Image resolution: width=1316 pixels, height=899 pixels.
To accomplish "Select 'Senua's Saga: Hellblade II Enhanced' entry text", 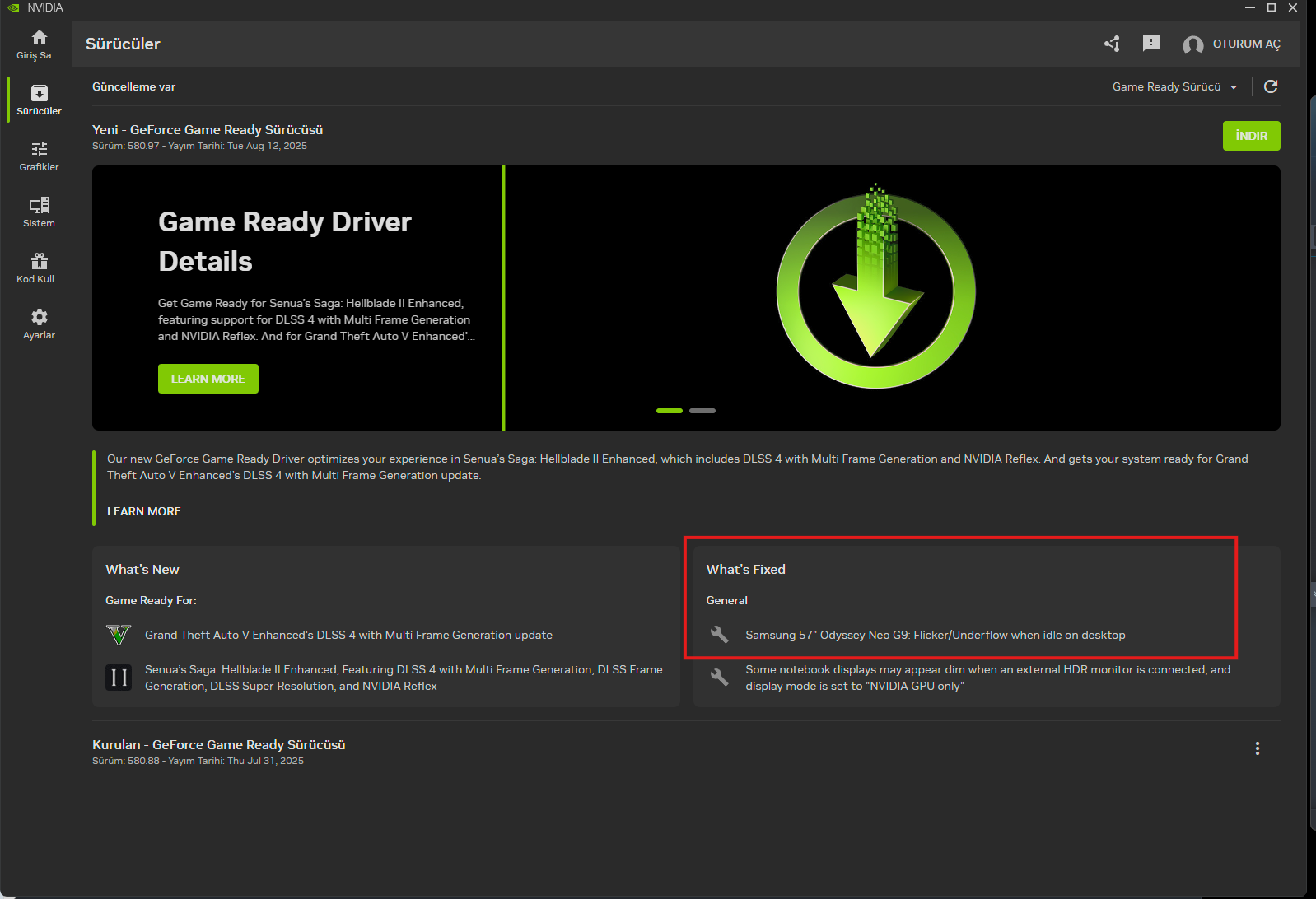I will 404,678.
